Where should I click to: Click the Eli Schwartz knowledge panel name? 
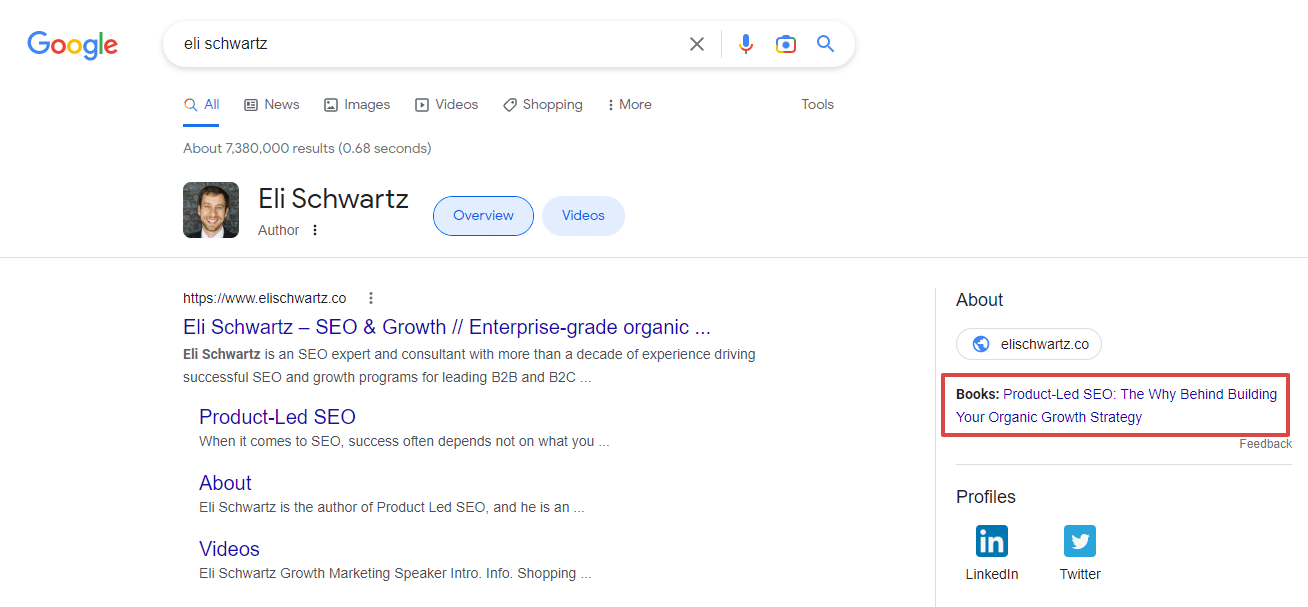coord(333,198)
